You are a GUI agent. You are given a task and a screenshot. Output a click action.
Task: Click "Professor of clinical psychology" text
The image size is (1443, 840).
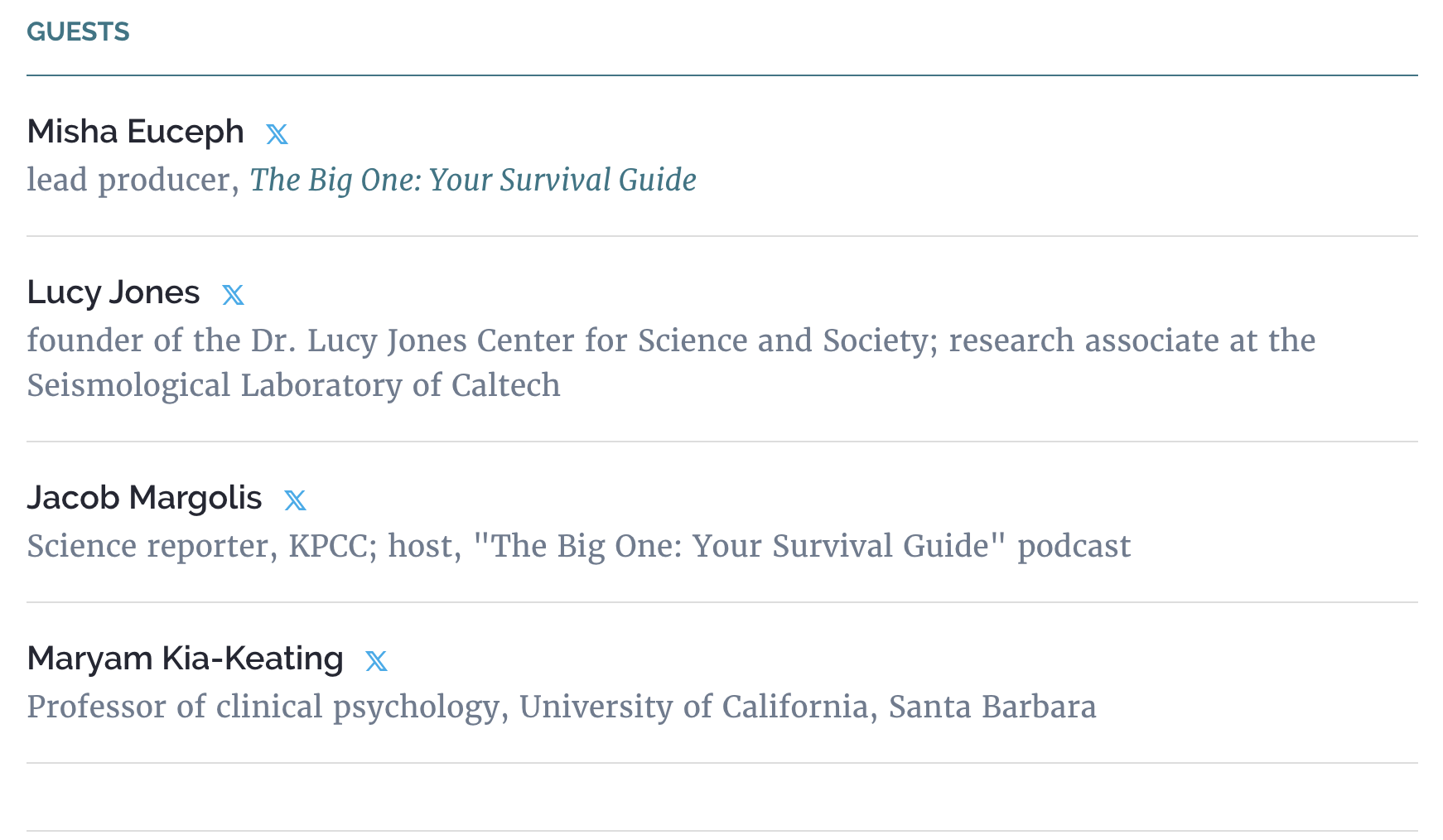265,707
